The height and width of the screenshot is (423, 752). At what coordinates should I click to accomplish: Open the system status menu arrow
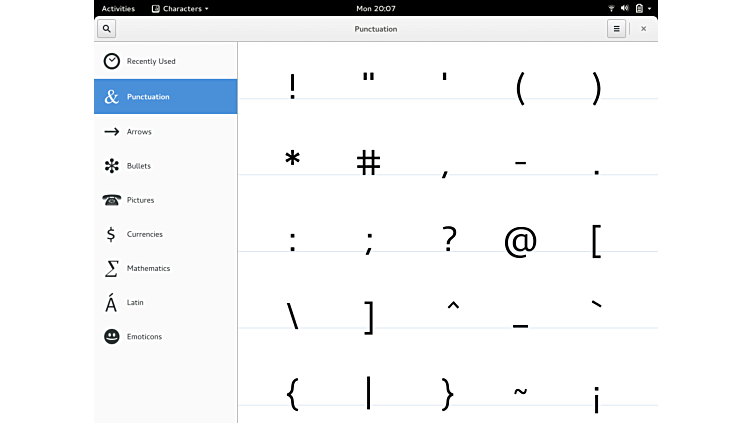650,8
